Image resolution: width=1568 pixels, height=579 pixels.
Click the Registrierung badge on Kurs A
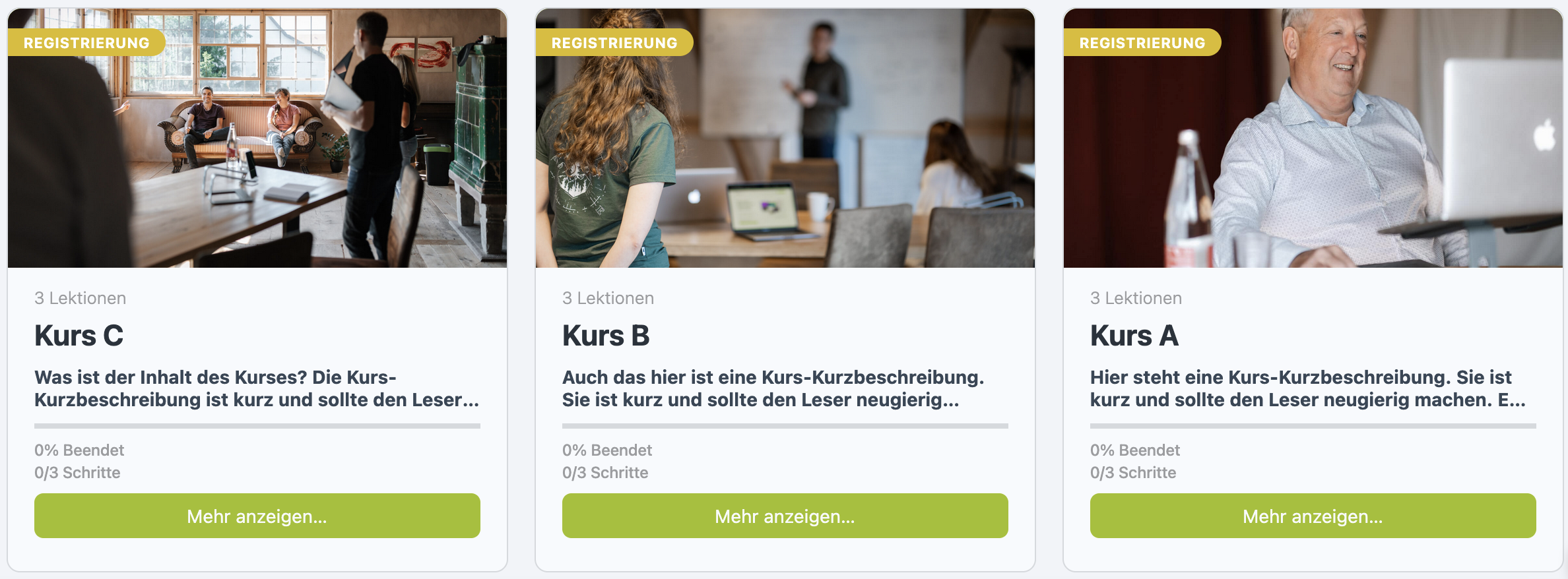tap(1142, 43)
